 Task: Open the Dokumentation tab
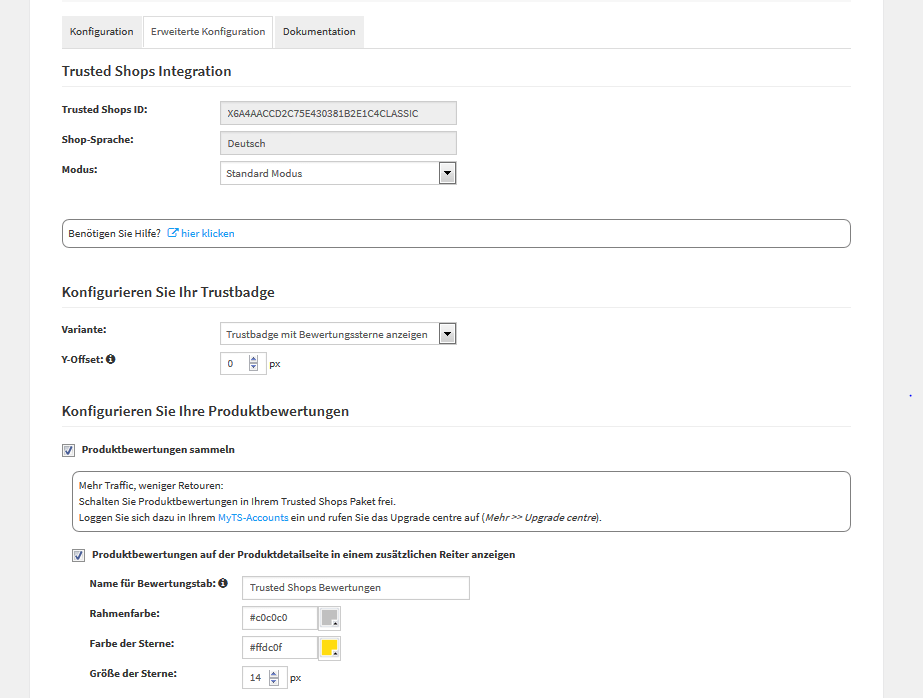click(x=319, y=31)
